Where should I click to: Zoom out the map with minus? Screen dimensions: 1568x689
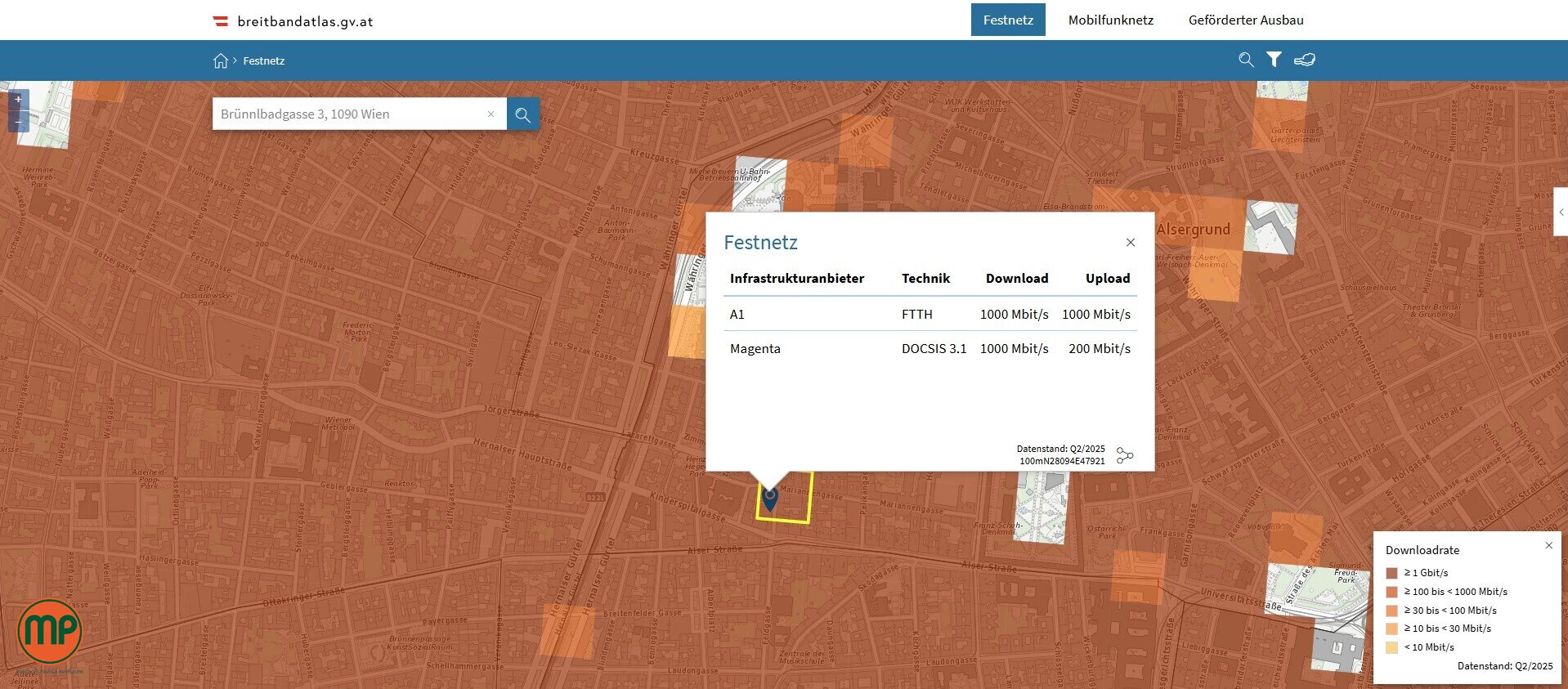18,122
